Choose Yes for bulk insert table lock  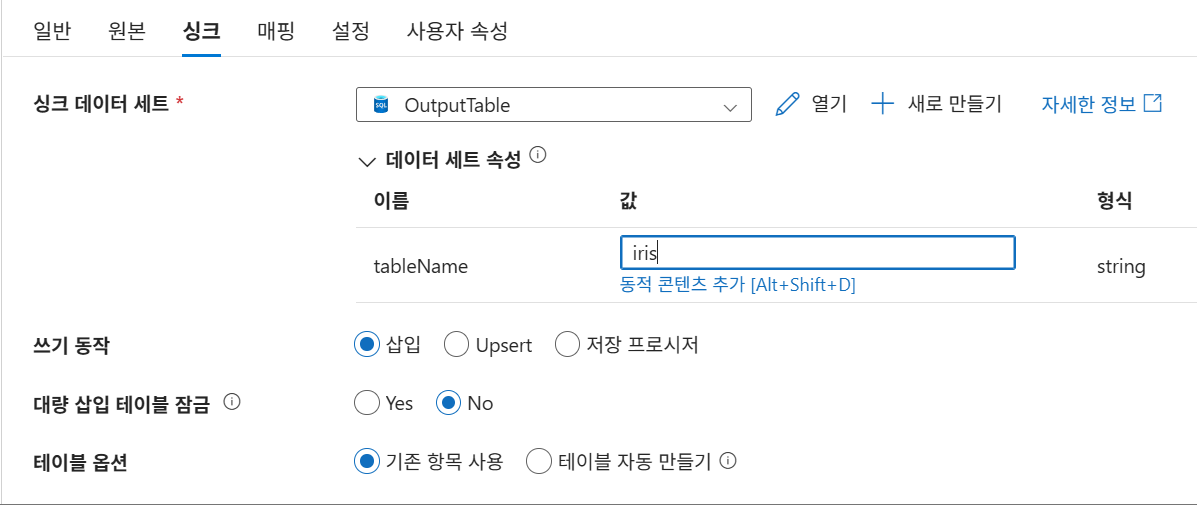tap(367, 404)
